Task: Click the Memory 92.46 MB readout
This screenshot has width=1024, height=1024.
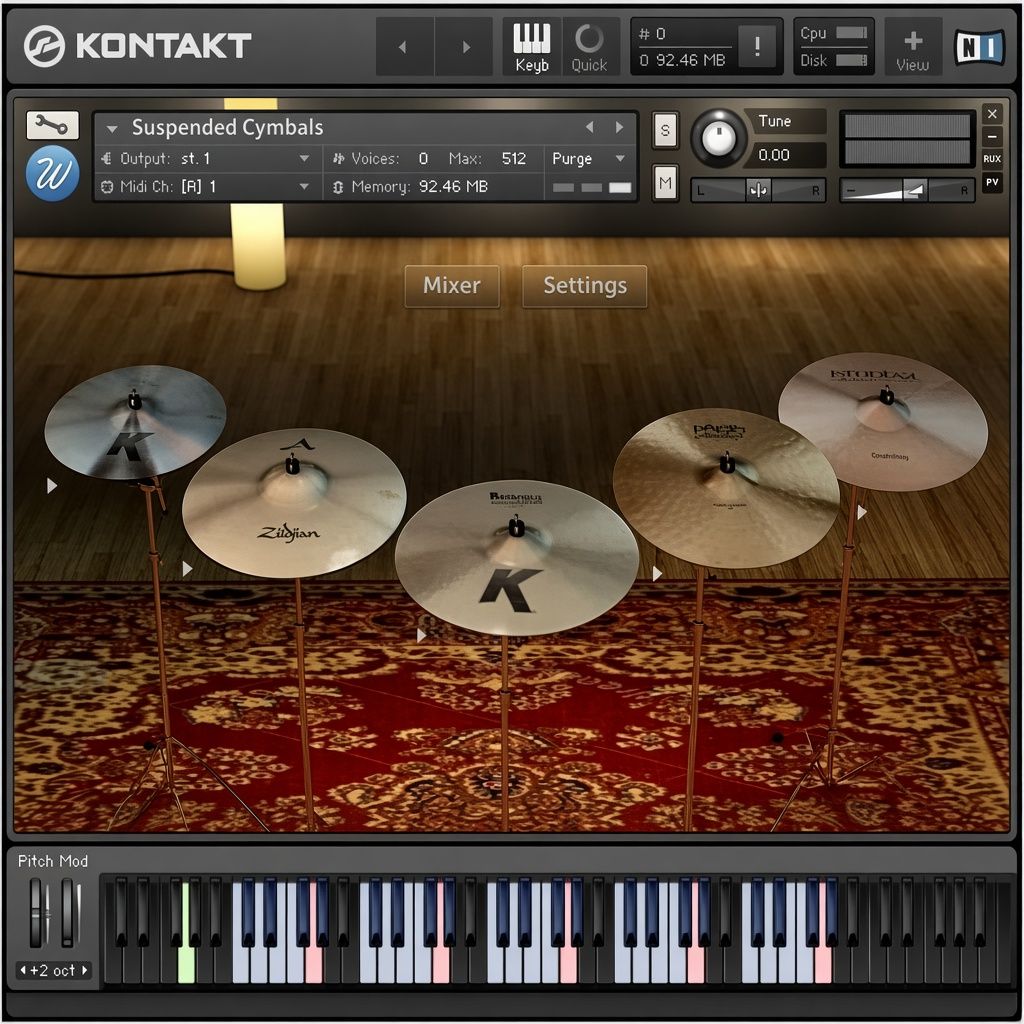Action: [420, 187]
